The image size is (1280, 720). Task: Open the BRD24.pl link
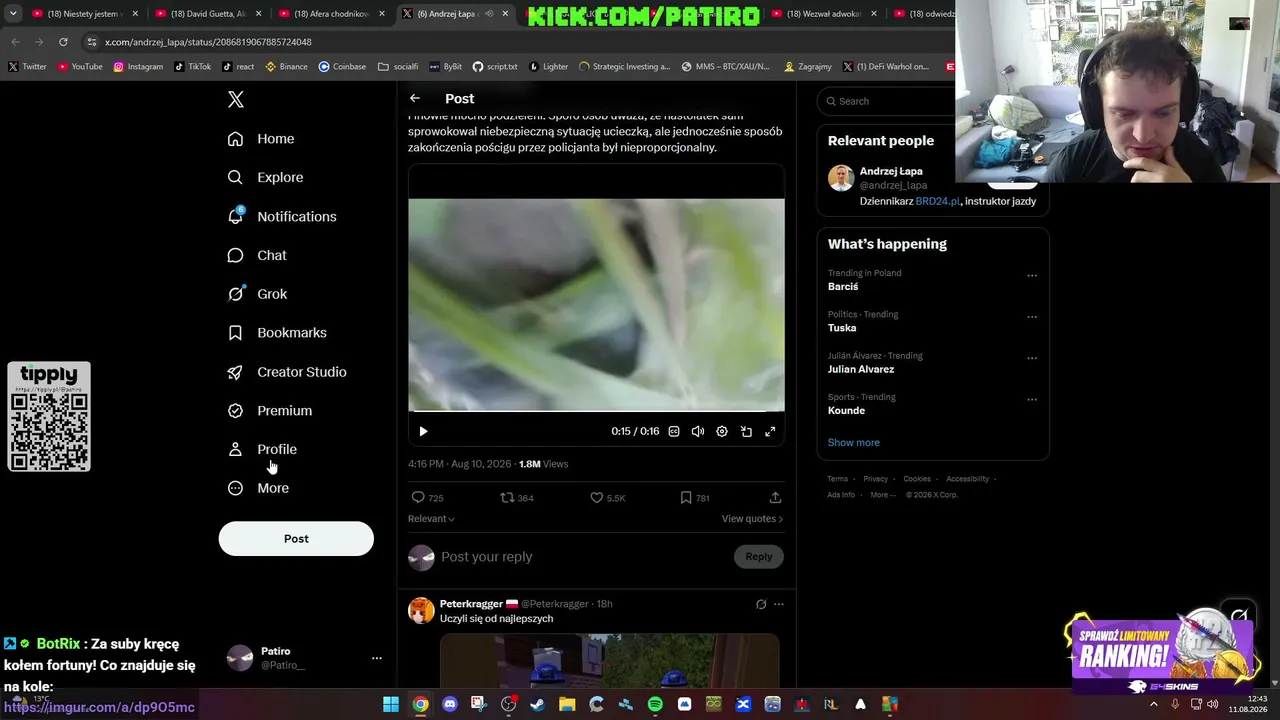pyautogui.click(x=937, y=201)
